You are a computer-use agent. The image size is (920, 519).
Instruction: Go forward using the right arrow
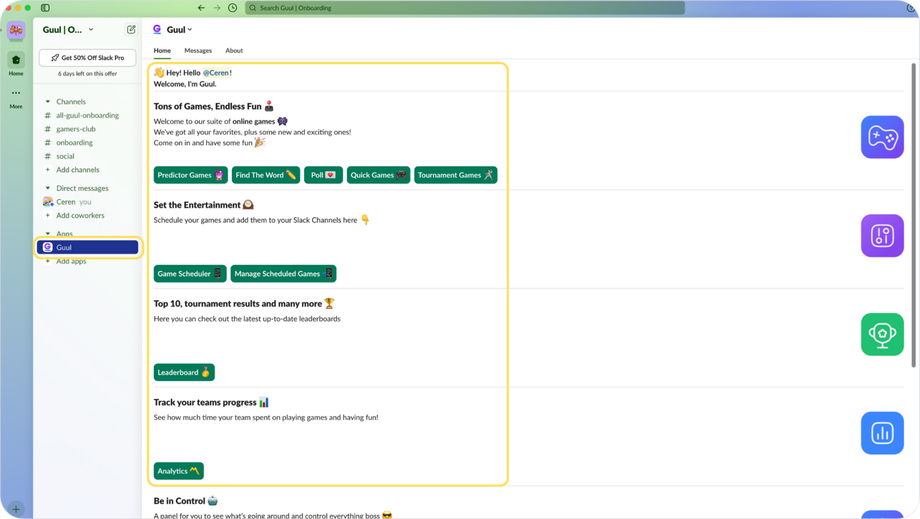click(x=217, y=8)
